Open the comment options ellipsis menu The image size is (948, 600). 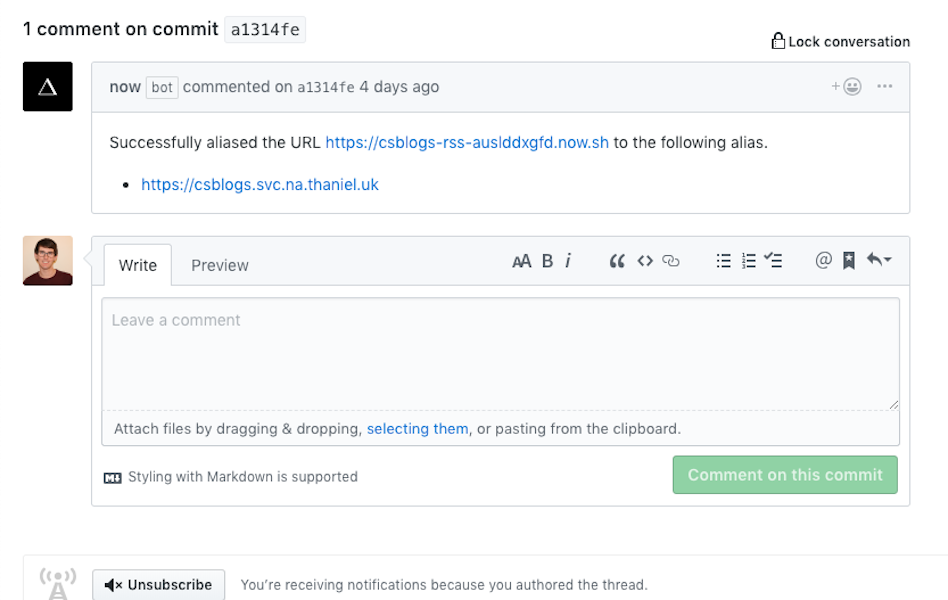pyautogui.click(x=885, y=87)
